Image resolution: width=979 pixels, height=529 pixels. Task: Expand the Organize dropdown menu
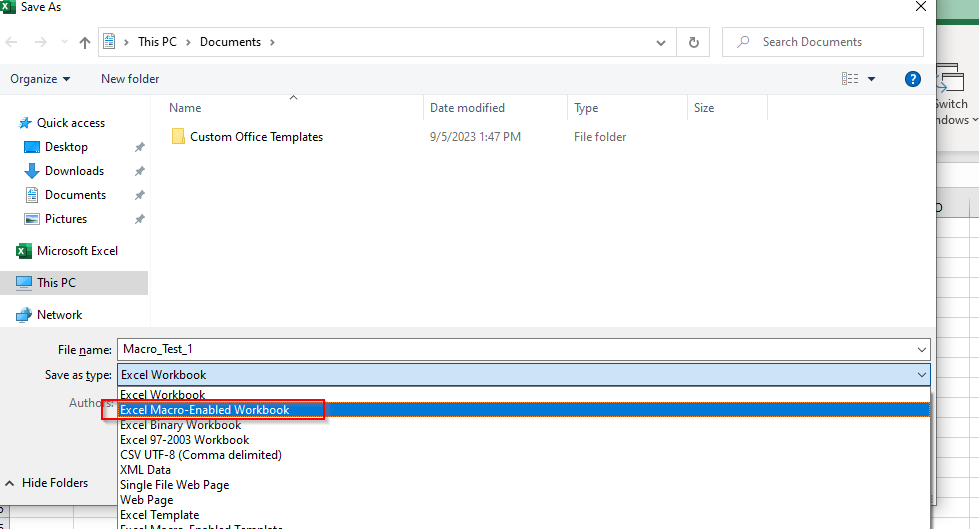40,79
